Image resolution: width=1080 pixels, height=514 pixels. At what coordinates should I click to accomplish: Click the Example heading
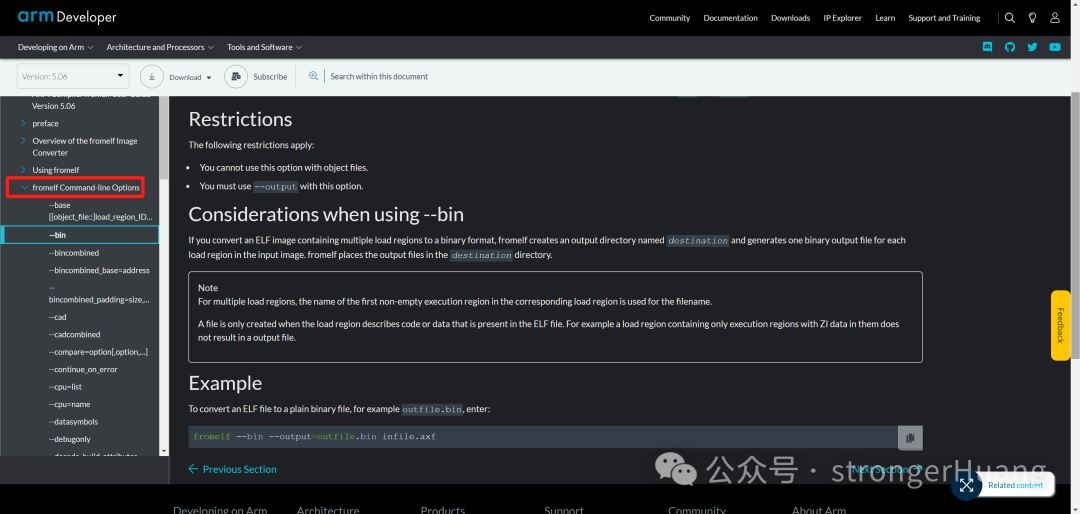(225, 383)
